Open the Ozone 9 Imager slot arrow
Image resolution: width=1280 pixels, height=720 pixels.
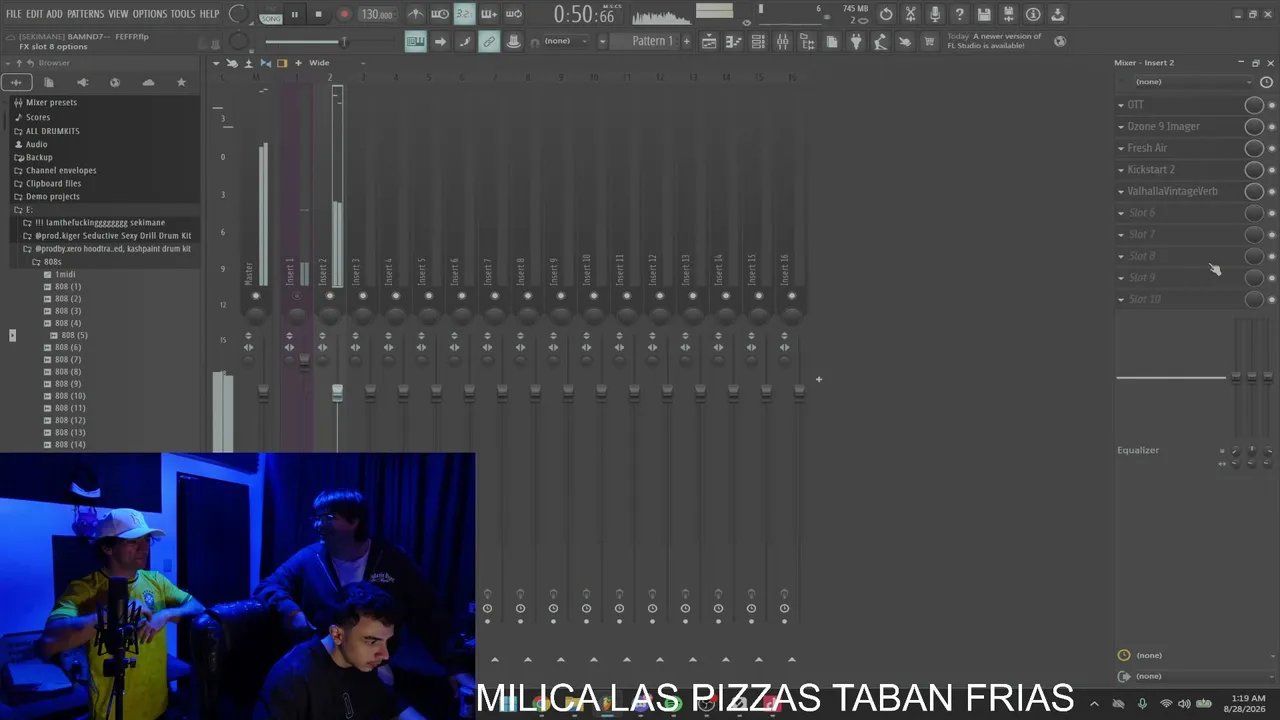[x=1121, y=127]
